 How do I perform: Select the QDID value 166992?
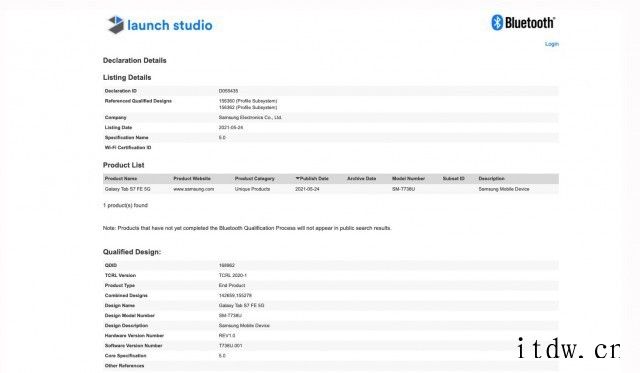pos(227,265)
